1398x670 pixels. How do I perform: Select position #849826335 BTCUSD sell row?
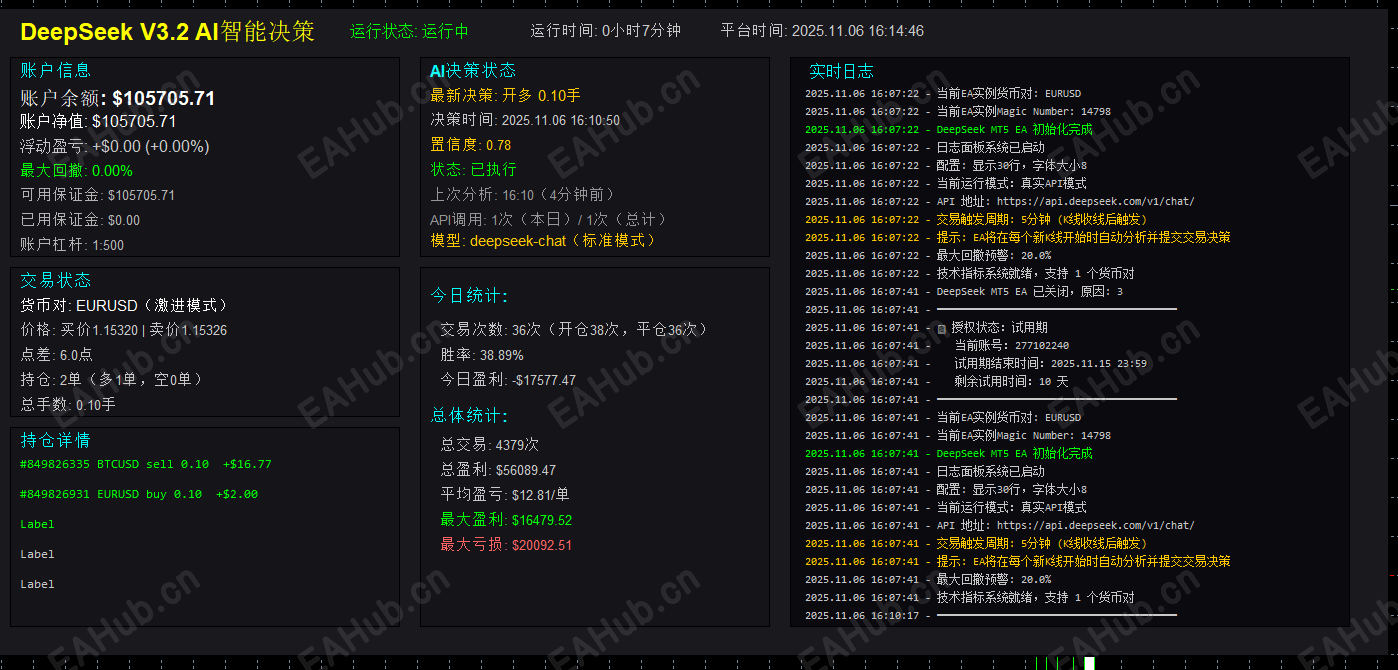pyautogui.click(x=145, y=464)
